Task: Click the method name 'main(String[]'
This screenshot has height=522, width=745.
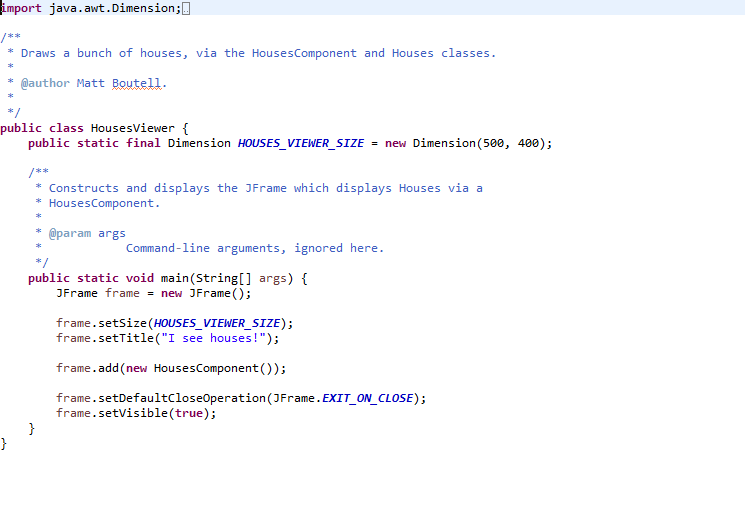Action: [x=206, y=278]
